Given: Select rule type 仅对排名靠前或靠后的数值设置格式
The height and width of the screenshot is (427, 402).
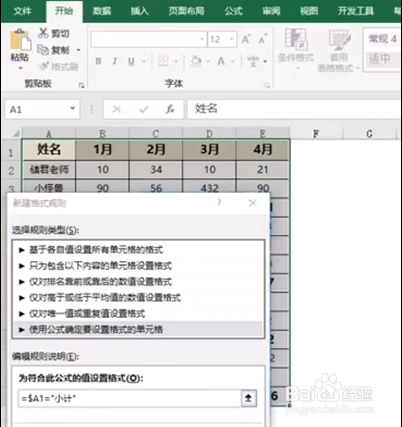Looking at the screenshot, I should tap(138, 282).
